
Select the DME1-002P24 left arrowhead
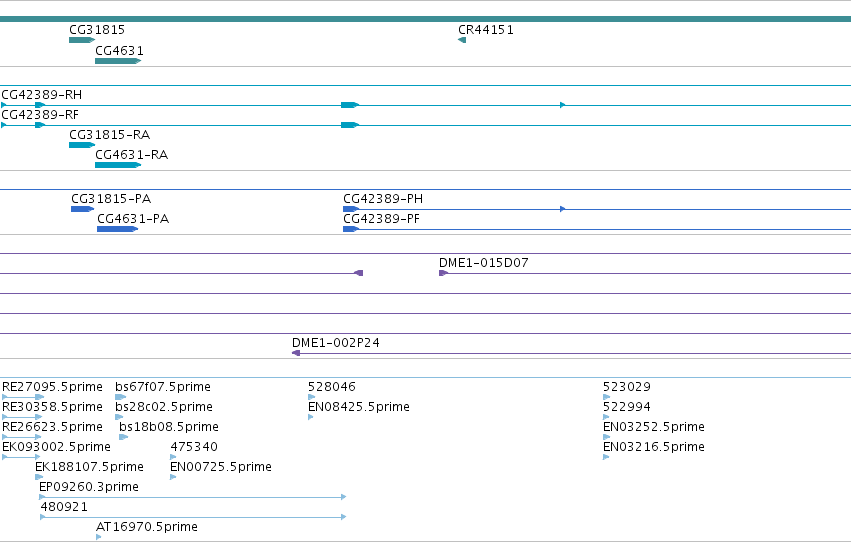[x=296, y=353]
